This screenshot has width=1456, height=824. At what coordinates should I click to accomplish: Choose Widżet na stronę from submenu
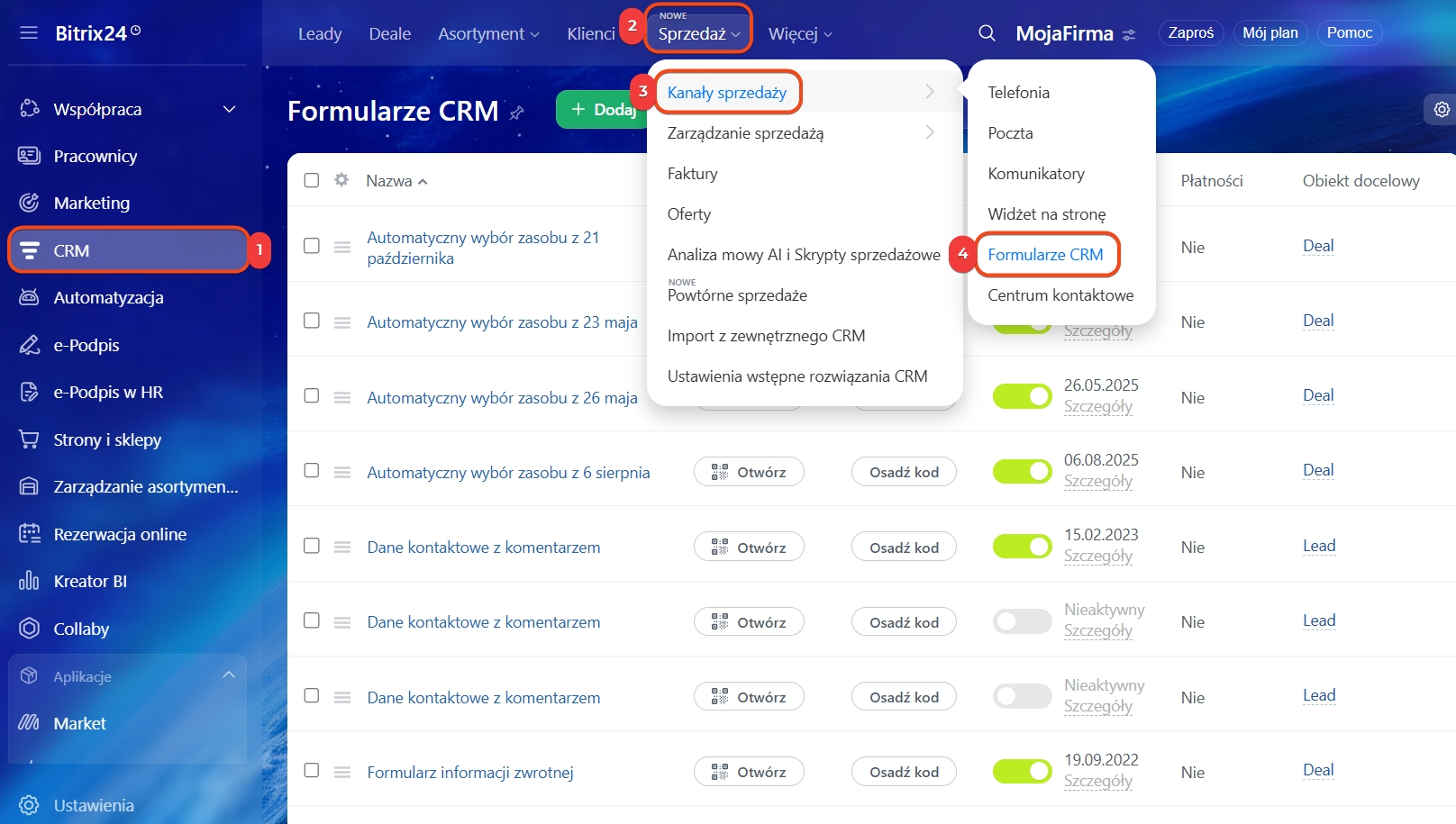[1047, 213]
